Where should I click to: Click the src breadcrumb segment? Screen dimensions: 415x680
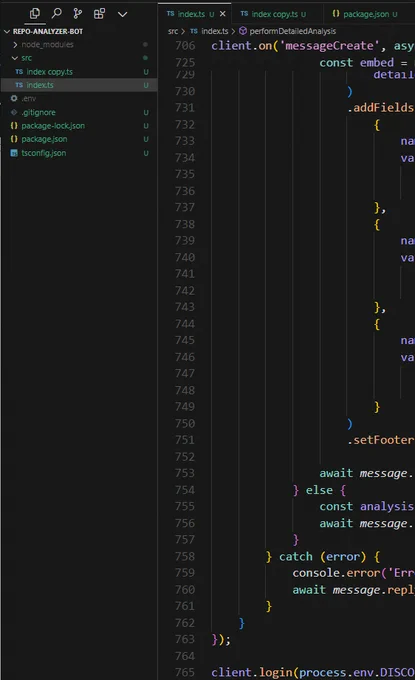pos(173,31)
